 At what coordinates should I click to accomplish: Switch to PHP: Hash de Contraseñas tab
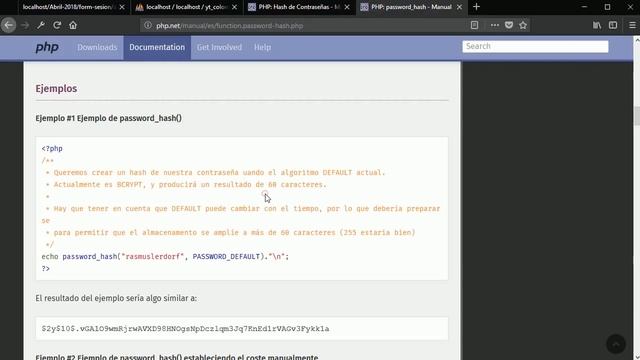(x=300, y=7)
